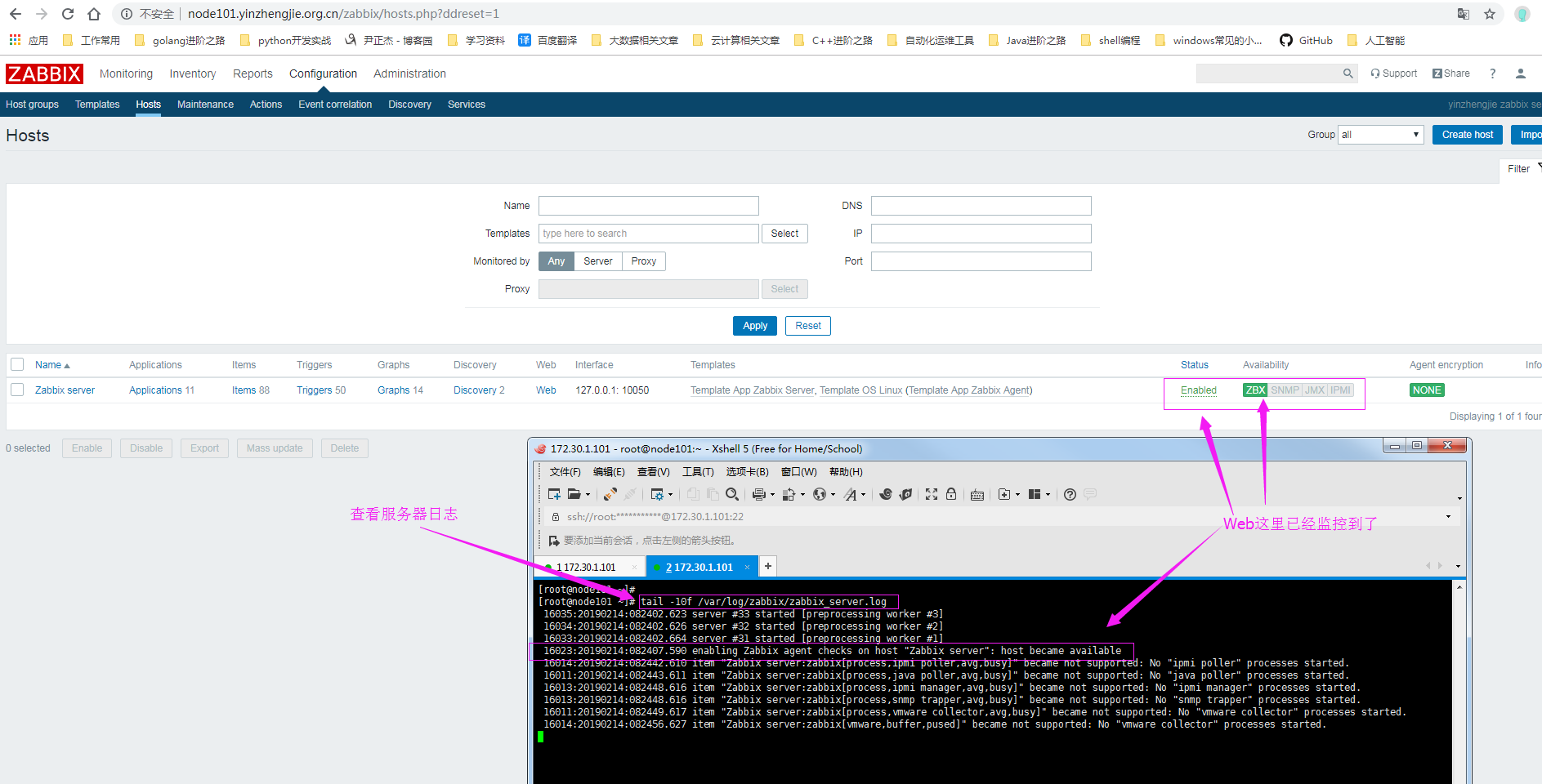The image size is (1542, 784).
Task: Open the Chrome apps grid shortcut
Action: (15, 39)
